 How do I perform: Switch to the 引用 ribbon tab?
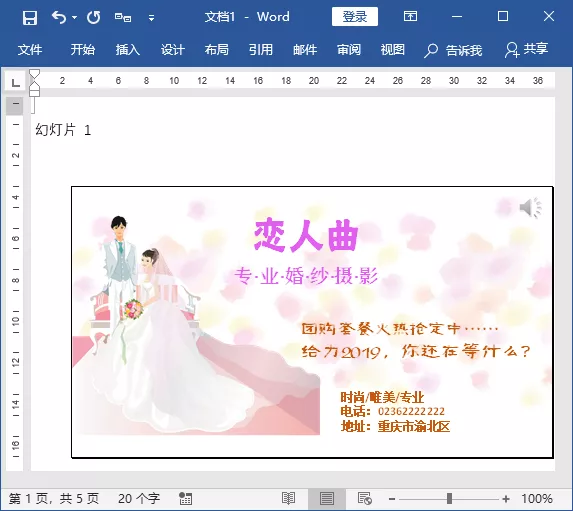261,49
